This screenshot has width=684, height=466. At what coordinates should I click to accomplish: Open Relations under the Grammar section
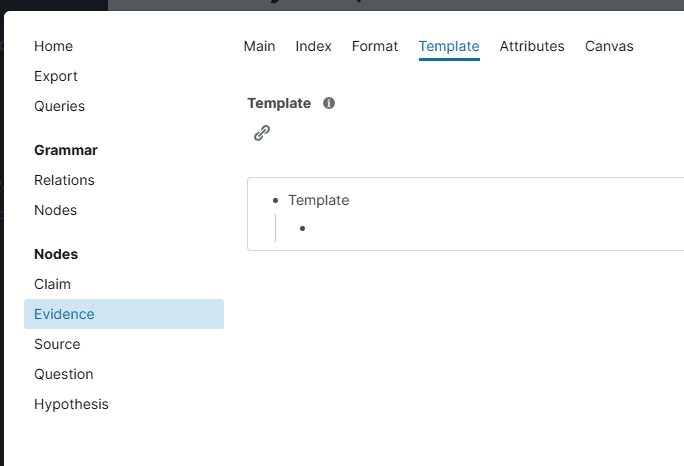coord(64,180)
